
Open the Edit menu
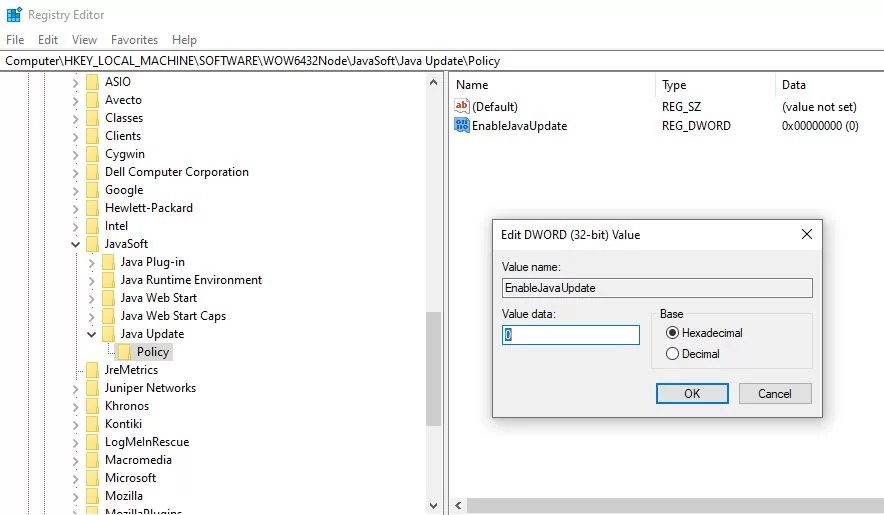tap(48, 40)
